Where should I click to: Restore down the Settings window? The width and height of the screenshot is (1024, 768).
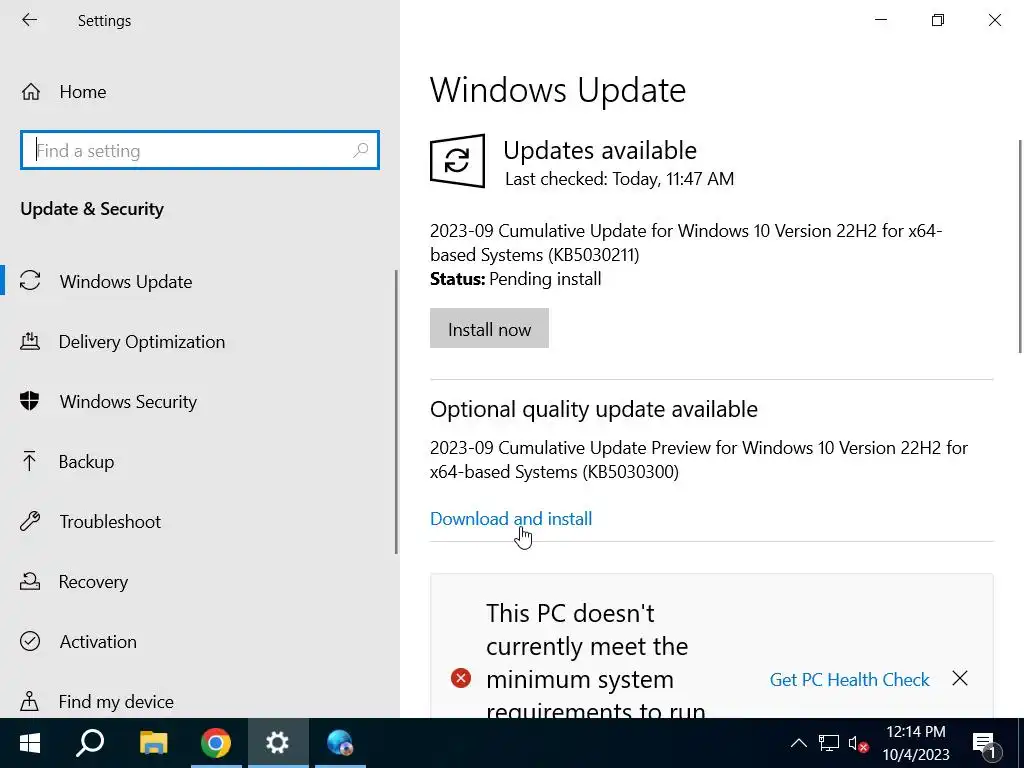click(938, 20)
